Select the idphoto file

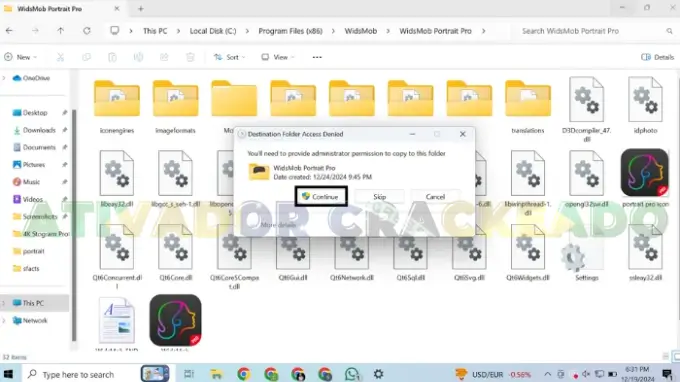(645, 105)
